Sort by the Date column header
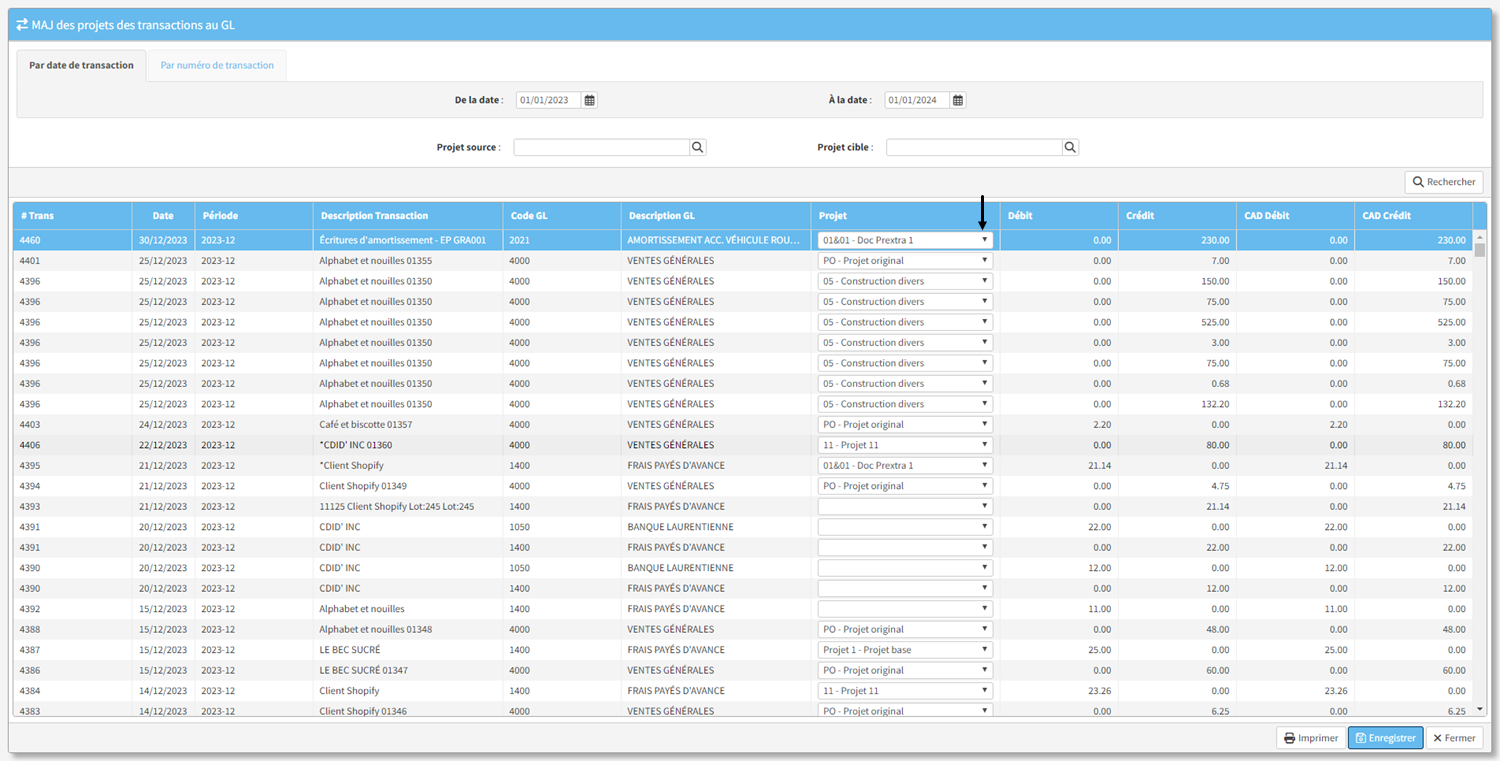This screenshot has width=1500, height=761. pos(163,215)
